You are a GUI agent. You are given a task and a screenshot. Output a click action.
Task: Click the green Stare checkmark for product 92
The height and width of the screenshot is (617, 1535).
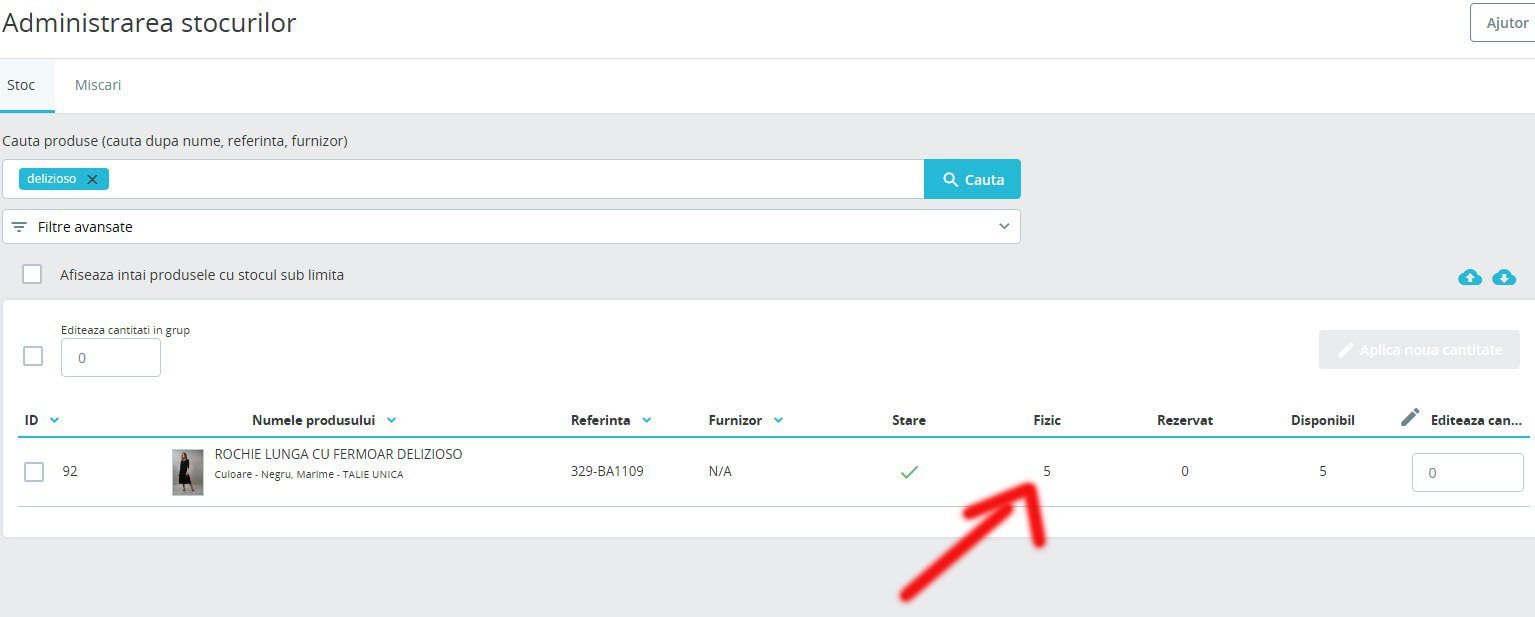[909, 472]
